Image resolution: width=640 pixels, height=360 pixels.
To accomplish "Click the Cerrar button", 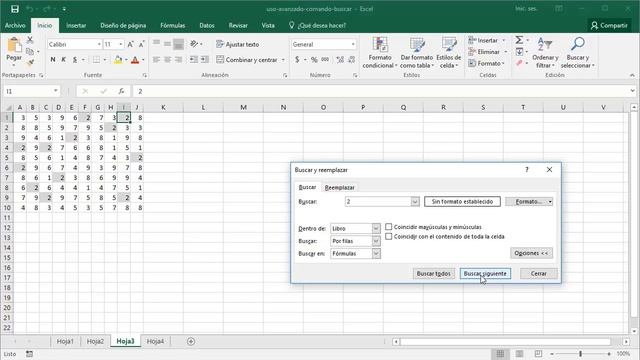I will tap(538, 273).
